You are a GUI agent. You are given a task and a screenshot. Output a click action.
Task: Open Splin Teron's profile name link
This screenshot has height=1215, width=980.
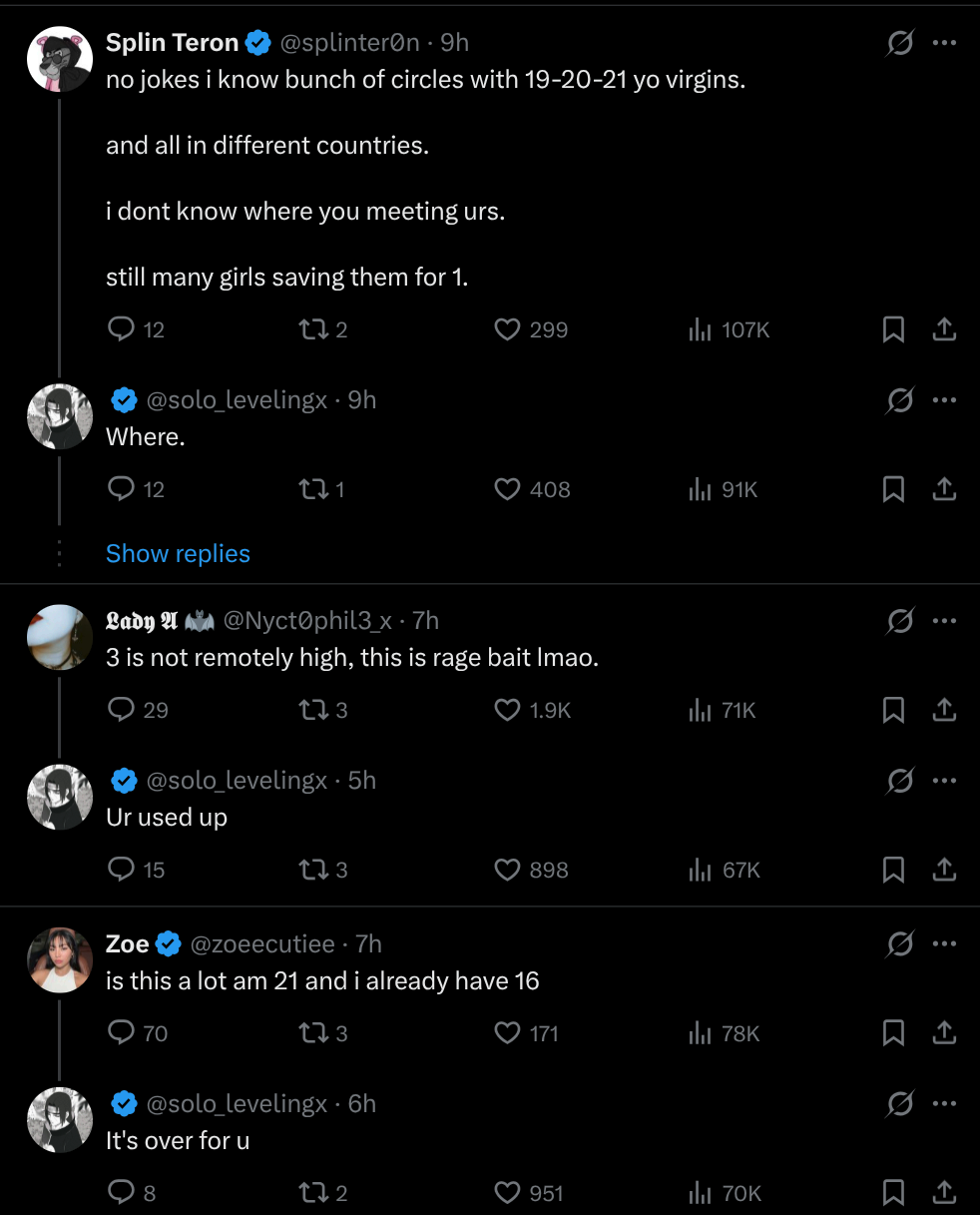pyautogui.click(x=172, y=43)
